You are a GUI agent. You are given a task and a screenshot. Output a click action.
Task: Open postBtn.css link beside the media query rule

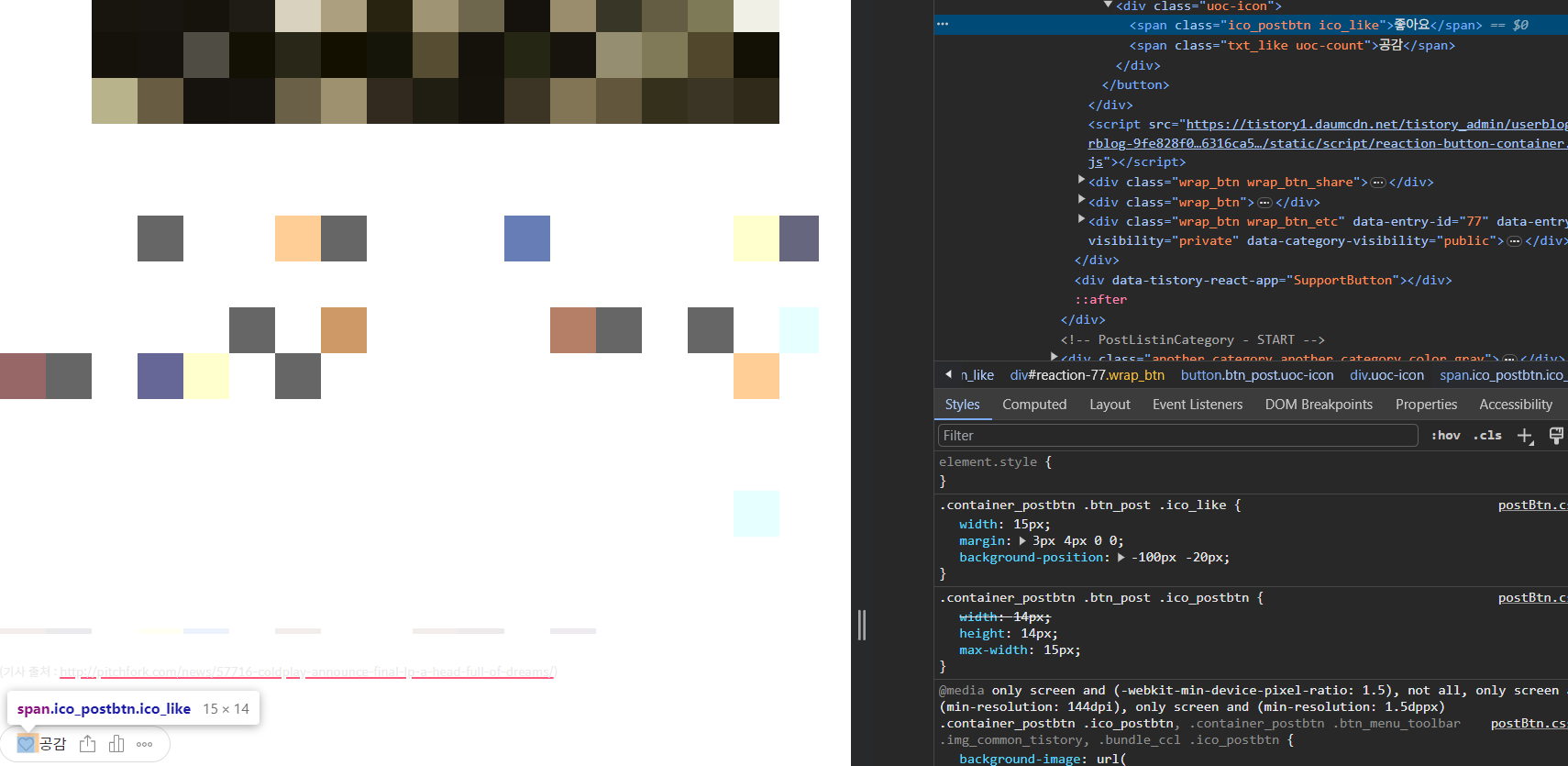[x=1529, y=724]
